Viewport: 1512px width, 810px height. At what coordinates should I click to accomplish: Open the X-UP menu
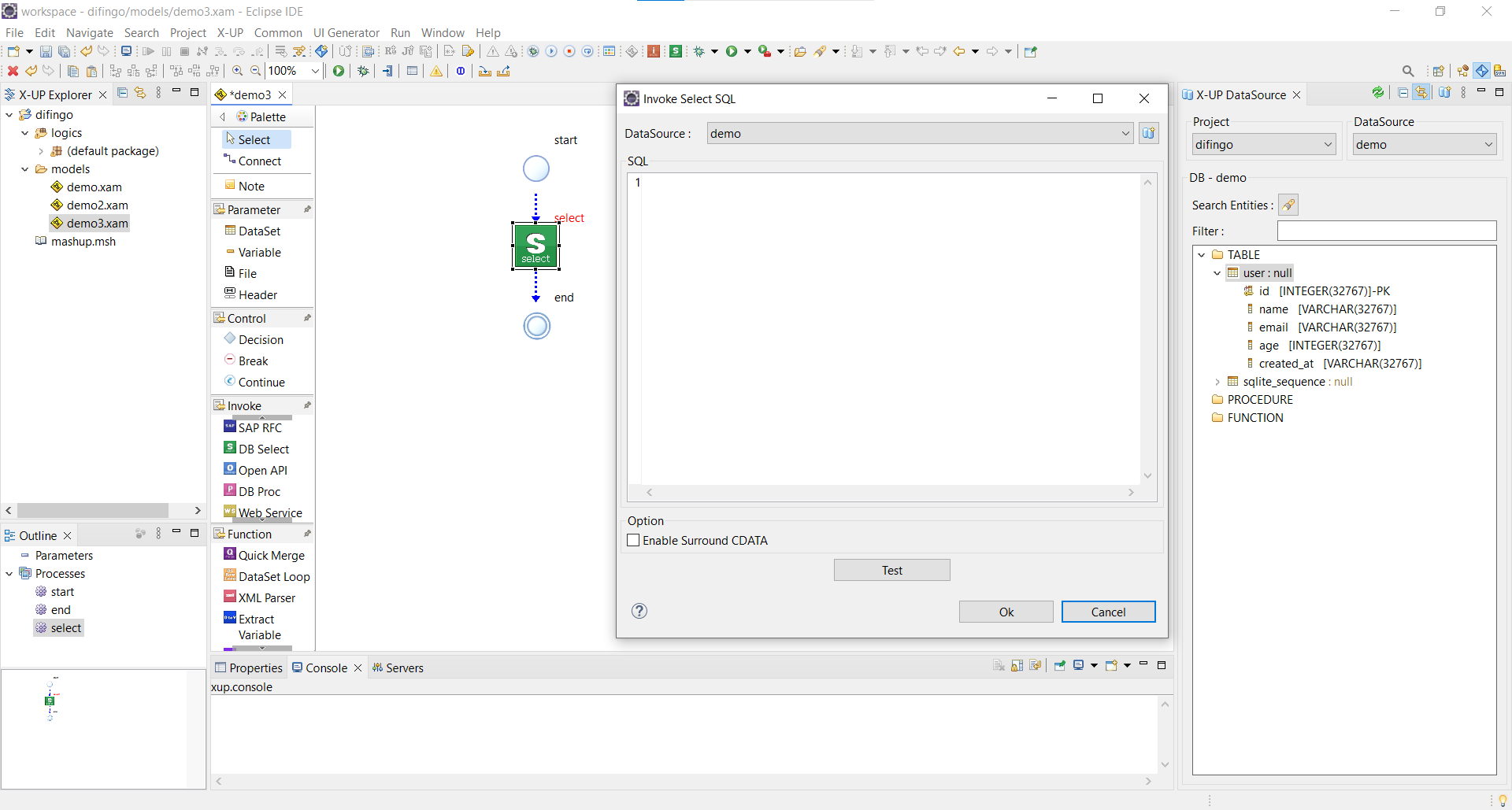[x=230, y=32]
